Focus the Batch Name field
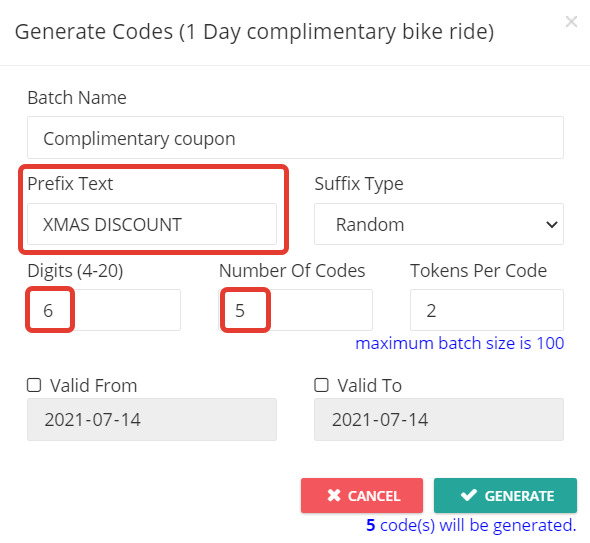 (x=295, y=138)
